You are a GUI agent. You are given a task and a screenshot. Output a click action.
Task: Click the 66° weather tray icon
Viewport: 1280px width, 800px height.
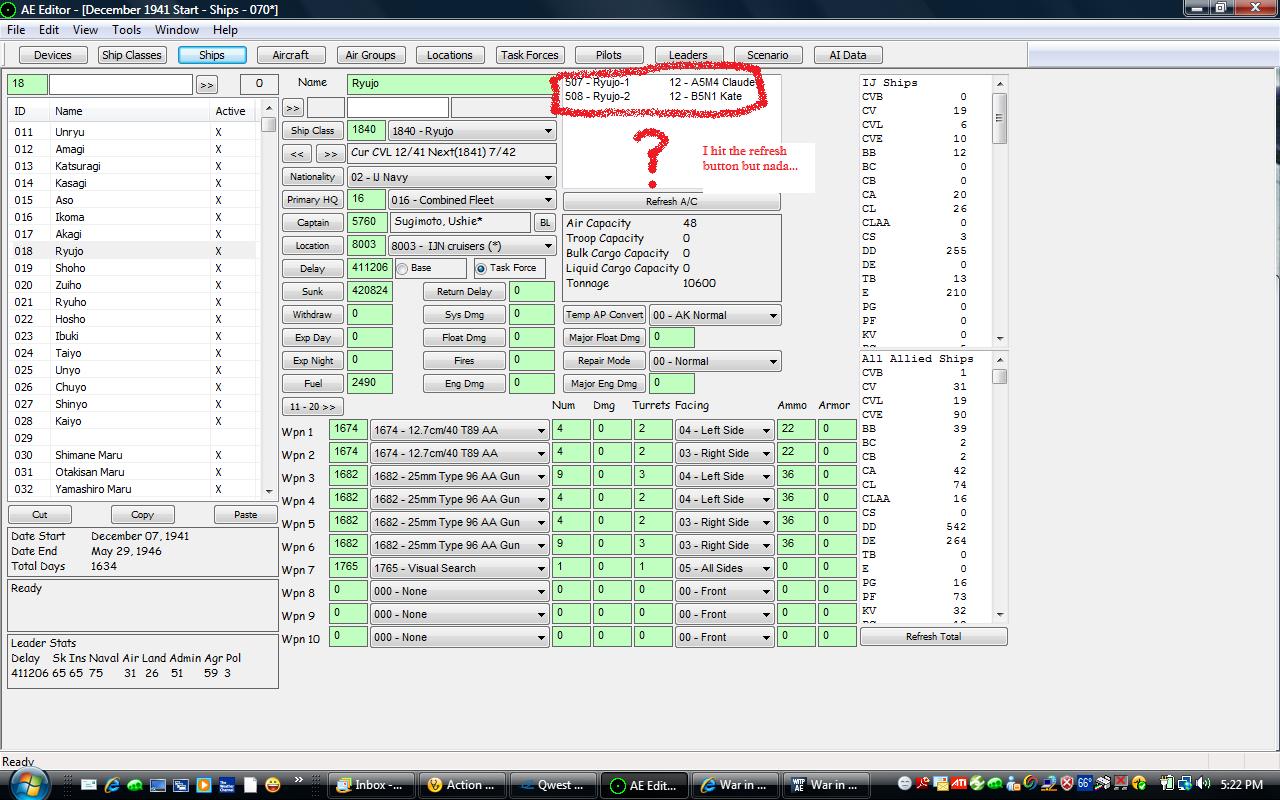[1084, 784]
